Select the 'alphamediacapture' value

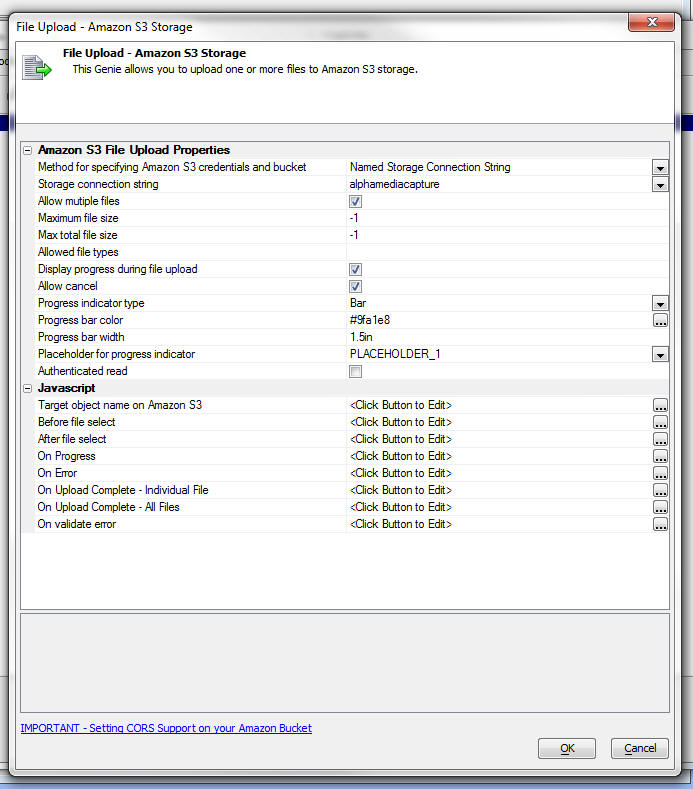tap(395, 184)
